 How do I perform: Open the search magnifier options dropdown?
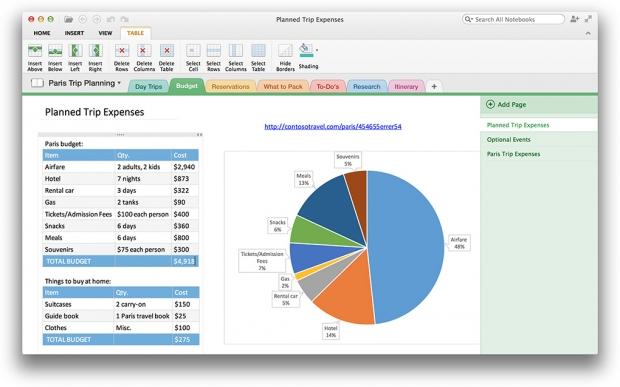click(x=469, y=19)
